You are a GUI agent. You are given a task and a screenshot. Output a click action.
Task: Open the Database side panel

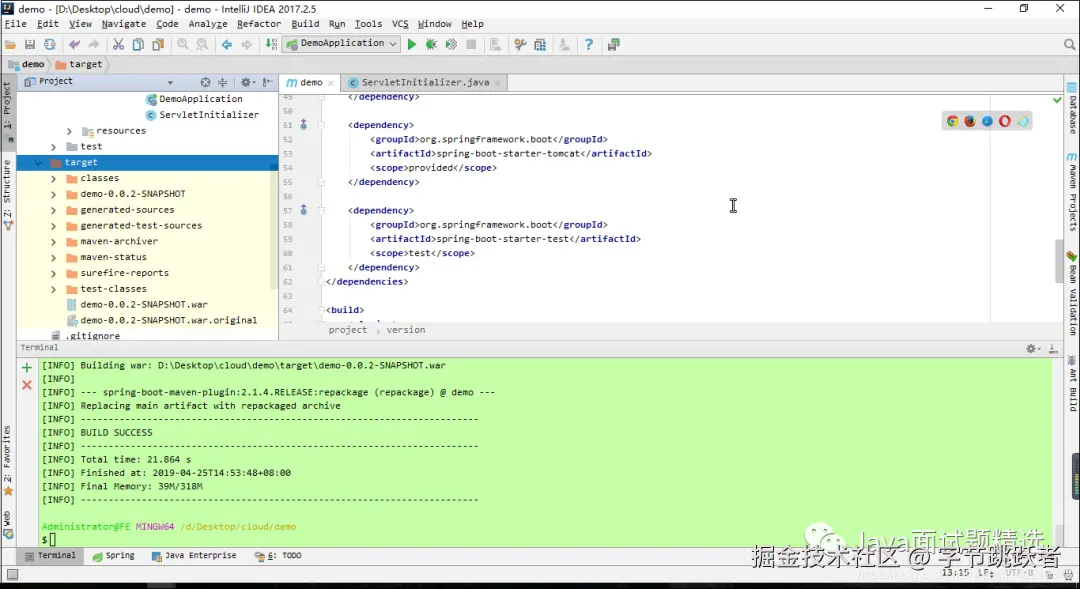tap(1072, 109)
